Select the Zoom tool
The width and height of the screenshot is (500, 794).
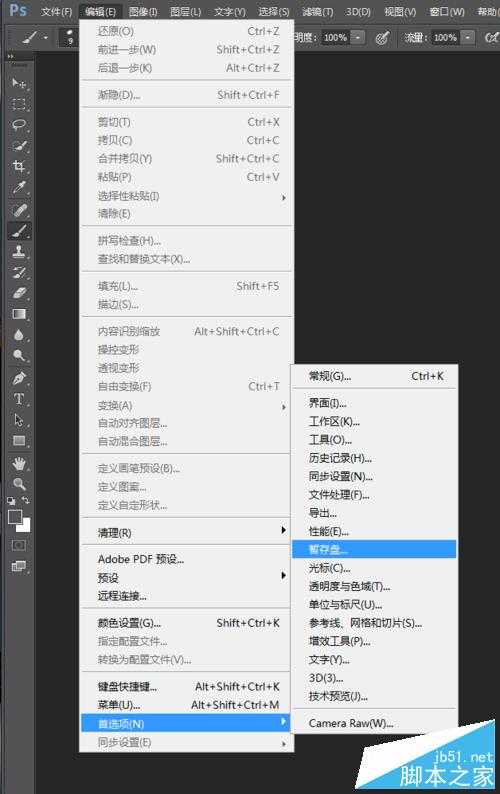[19, 484]
